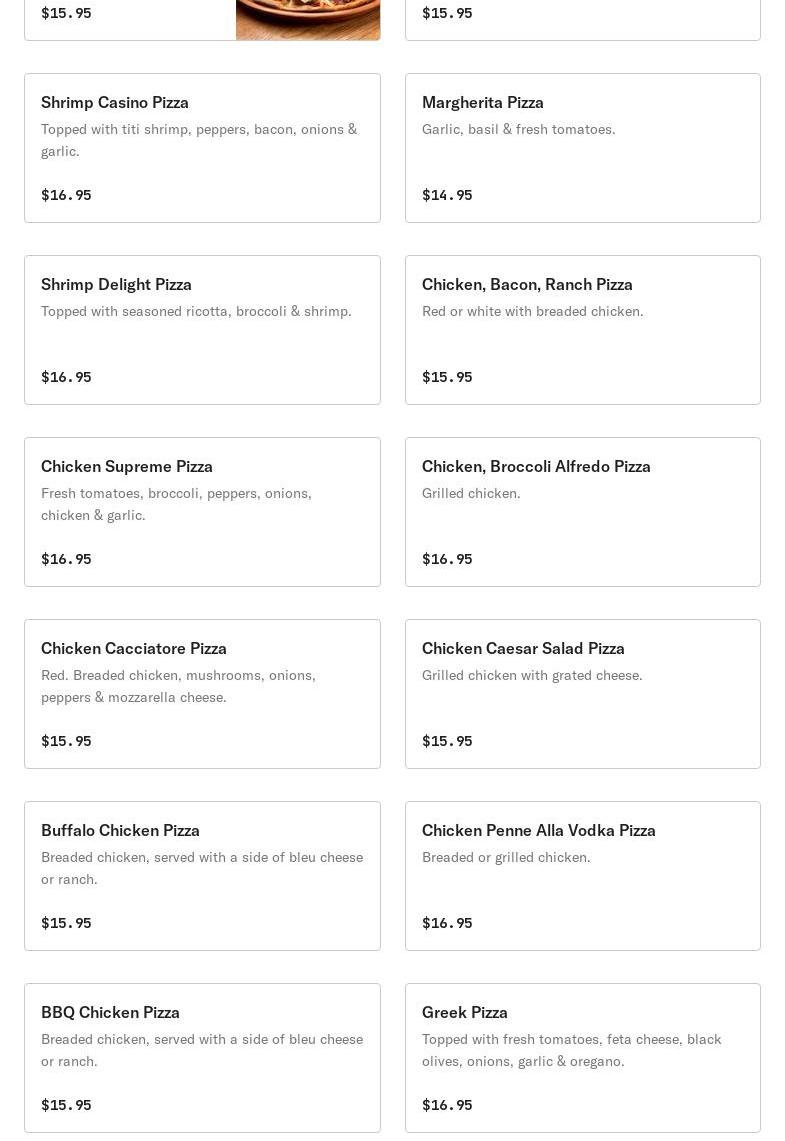Click the pizza photo thumbnail
785x1141 pixels.
coord(308,20)
